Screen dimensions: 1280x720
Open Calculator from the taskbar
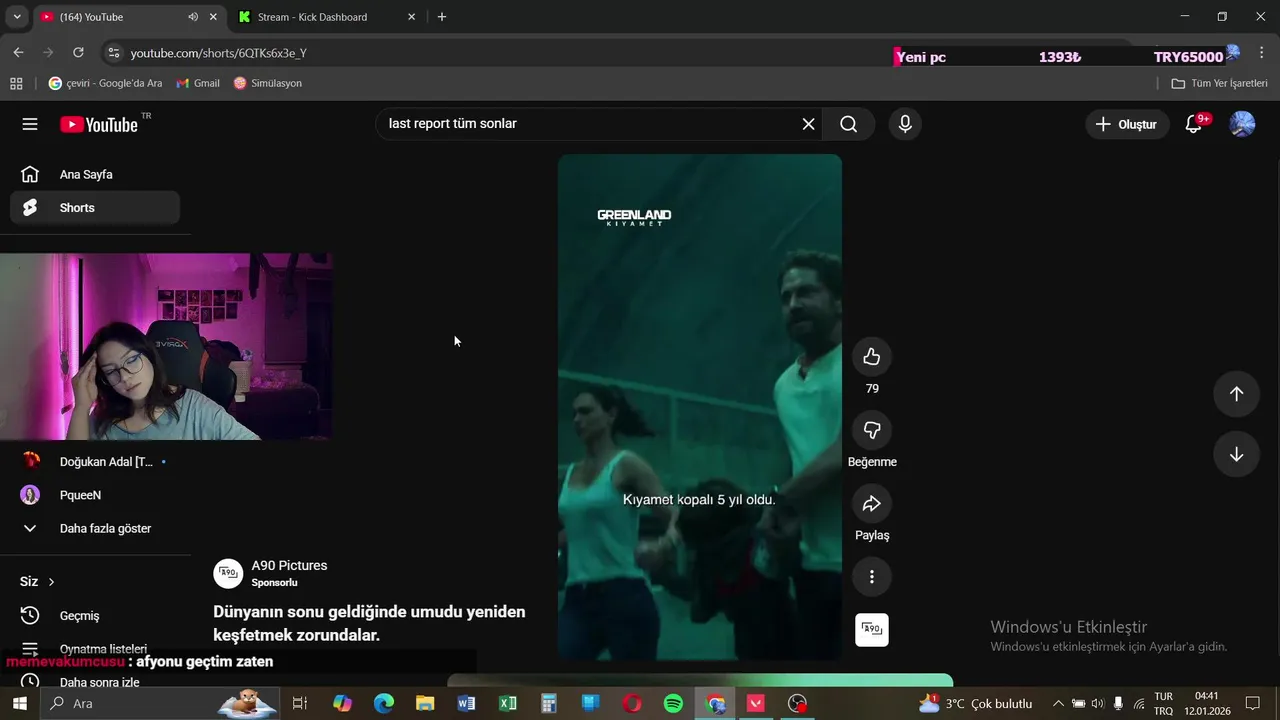[x=549, y=704]
